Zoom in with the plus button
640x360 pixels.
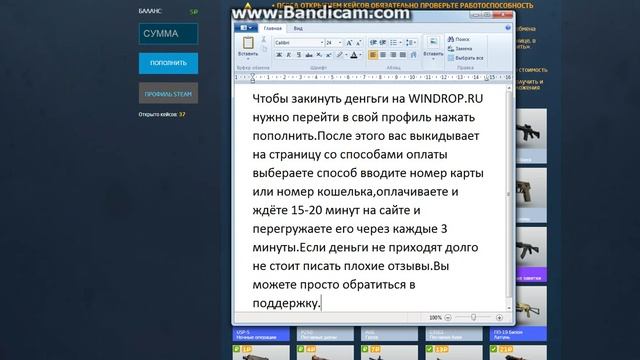(x=499, y=318)
